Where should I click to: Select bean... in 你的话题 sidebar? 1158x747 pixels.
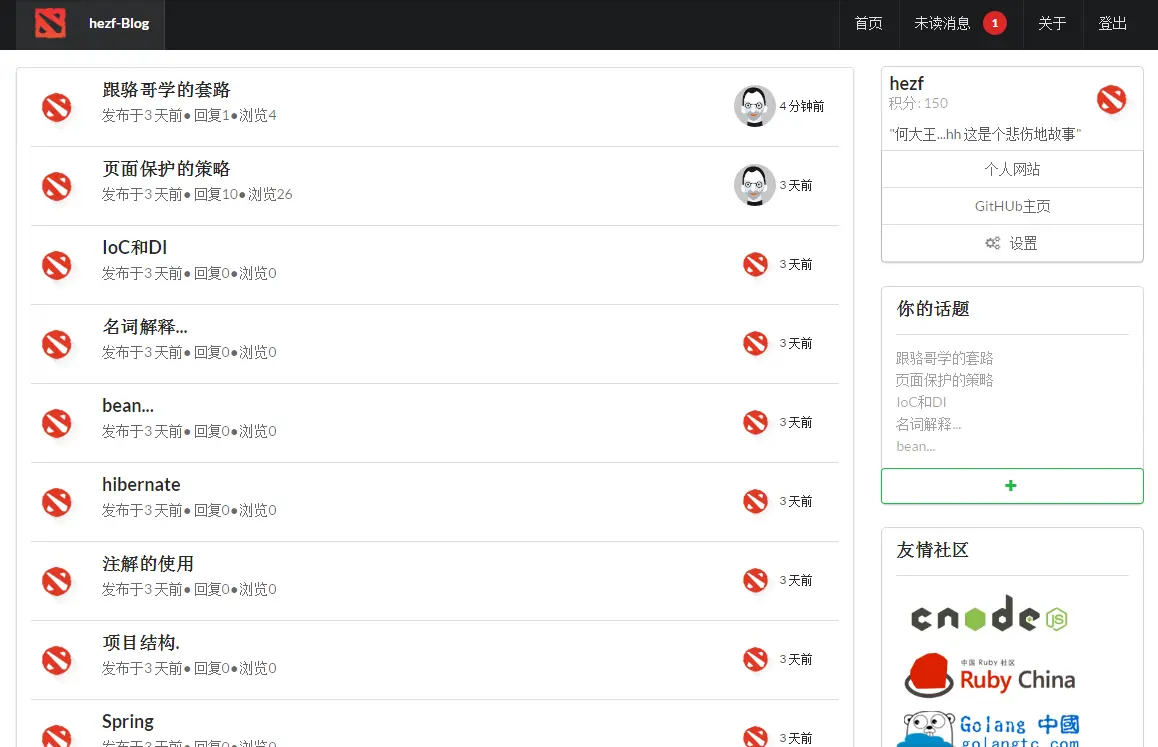click(916, 446)
